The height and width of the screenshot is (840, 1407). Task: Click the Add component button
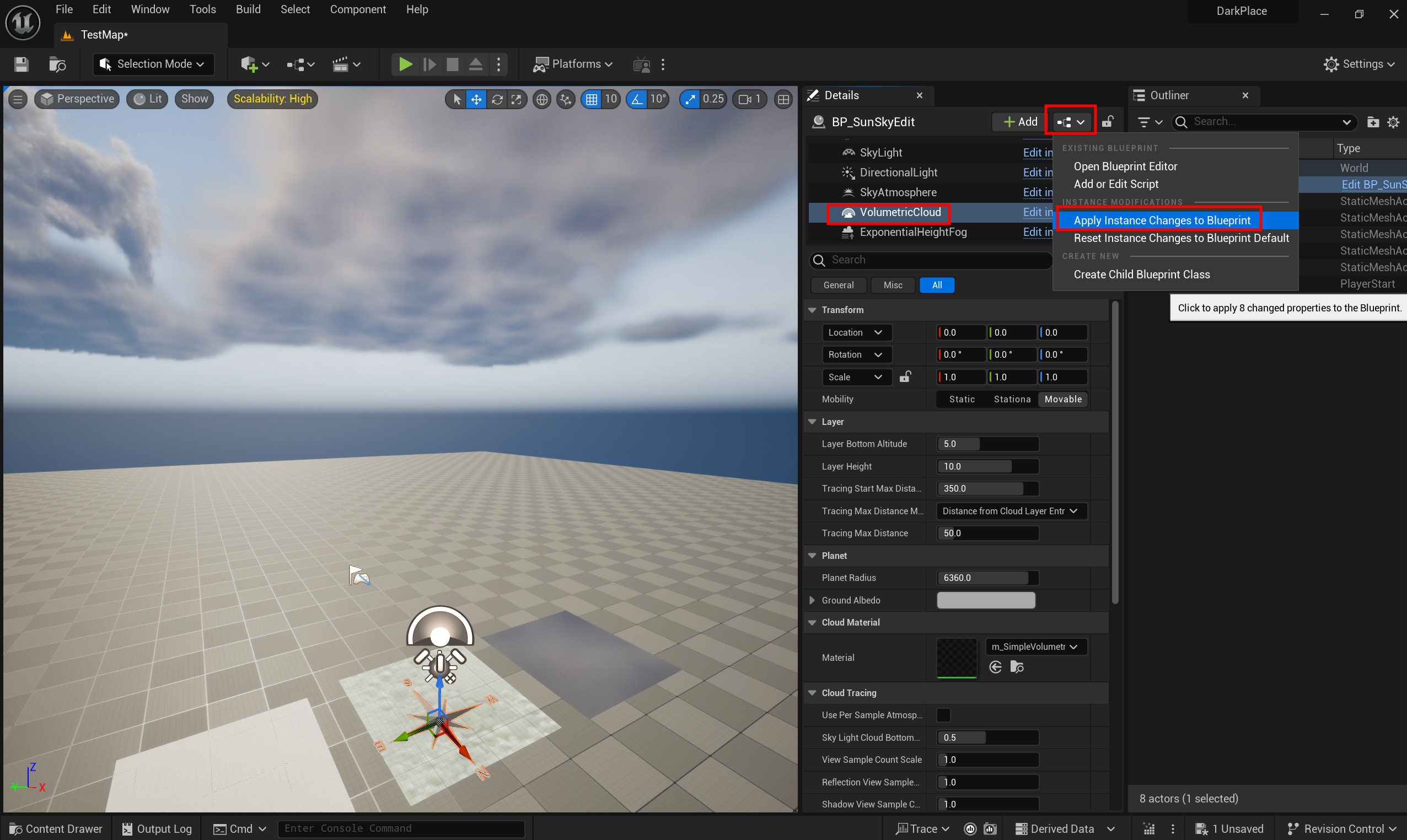tap(1021, 122)
